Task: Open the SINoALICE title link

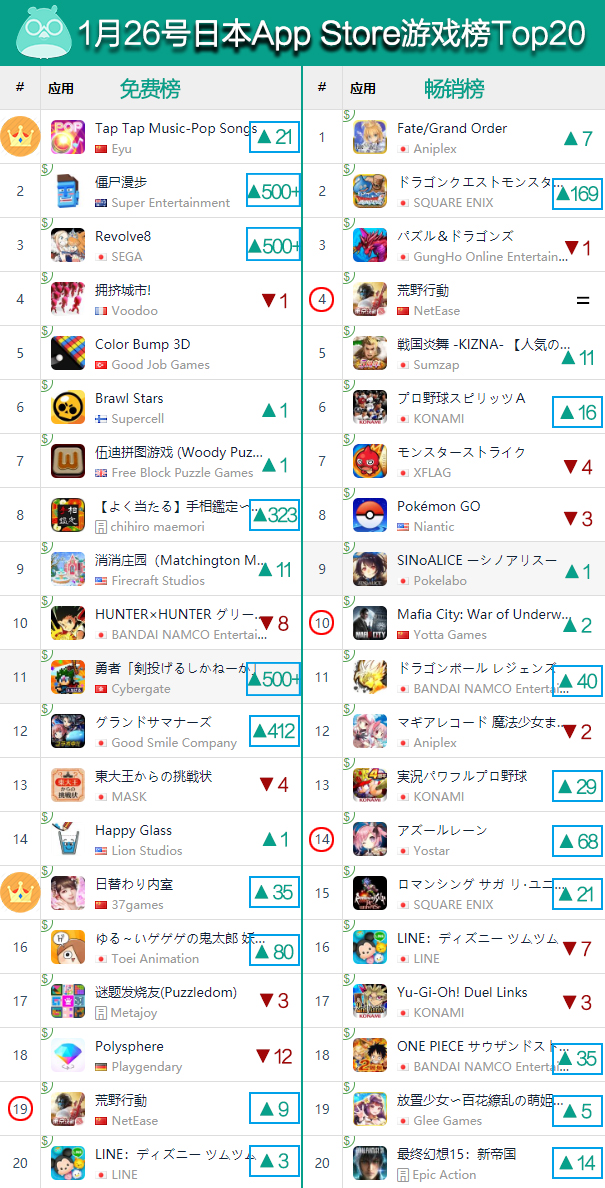Action: (476, 560)
